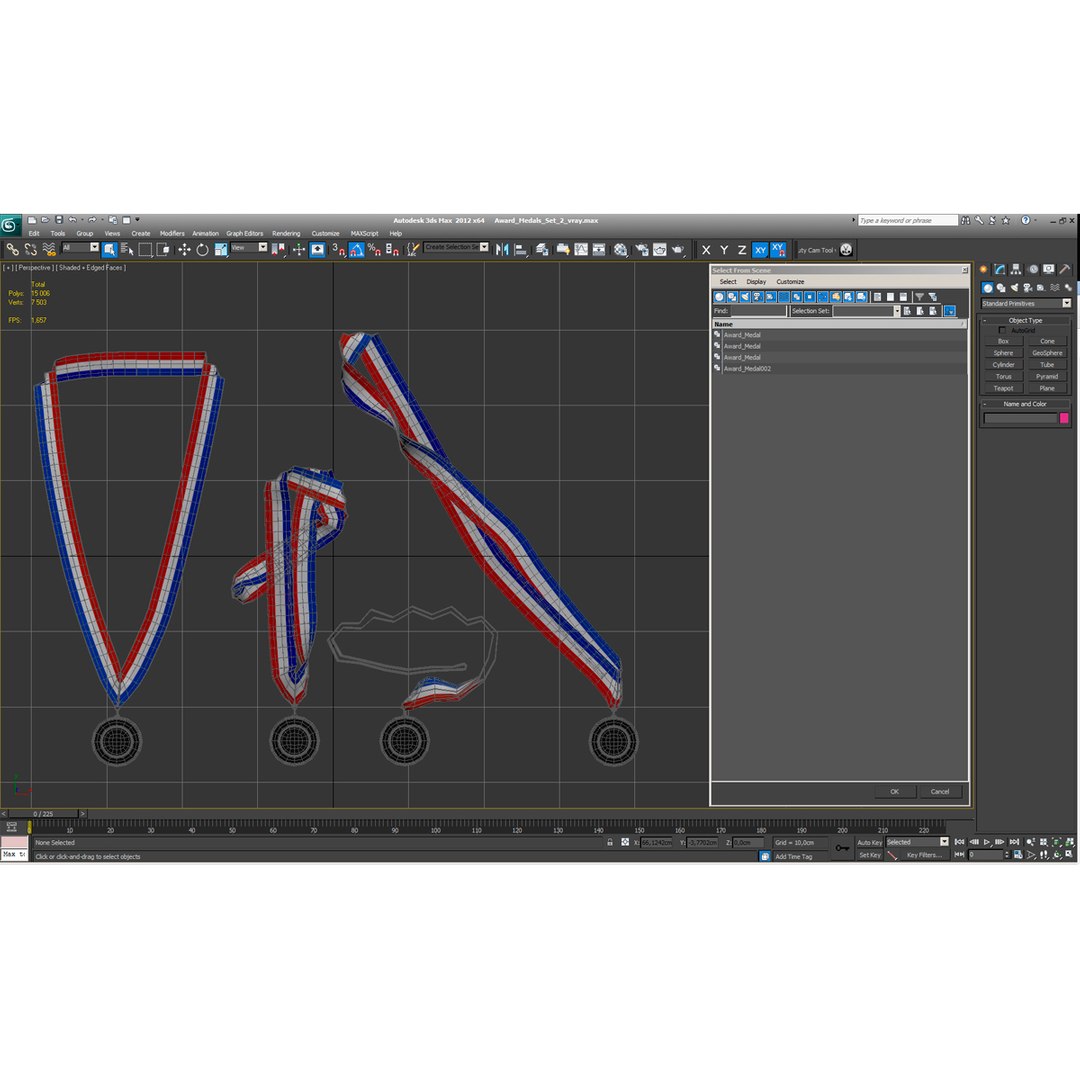The height and width of the screenshot is (1080, 1080).
Task: Toggle the selection lock icon
Action: [610, 842]
